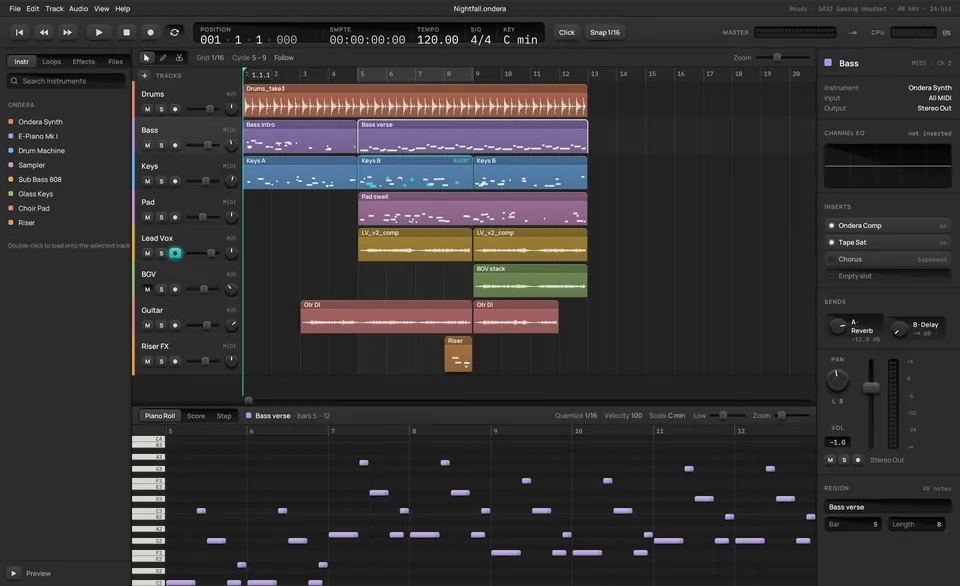The width and height of the screenshot is (960, 586).
Task: Switch to the Effects browser tab
Action: coord(83,61)
